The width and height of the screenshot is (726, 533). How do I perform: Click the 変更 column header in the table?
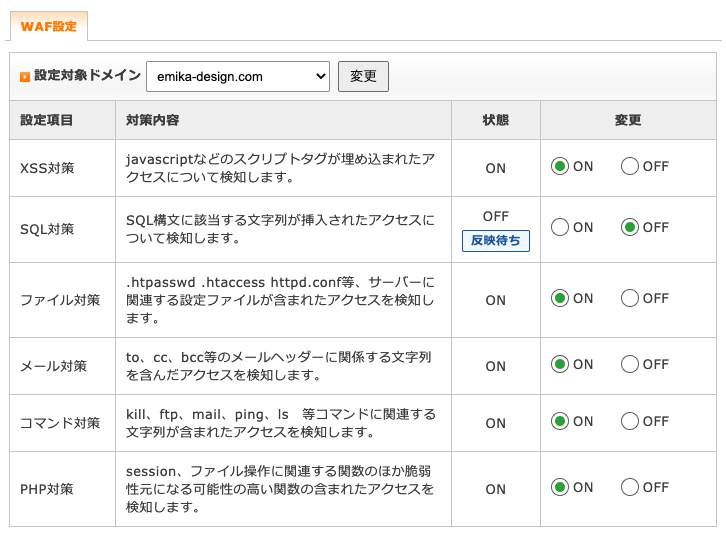[x=628, y=120]
